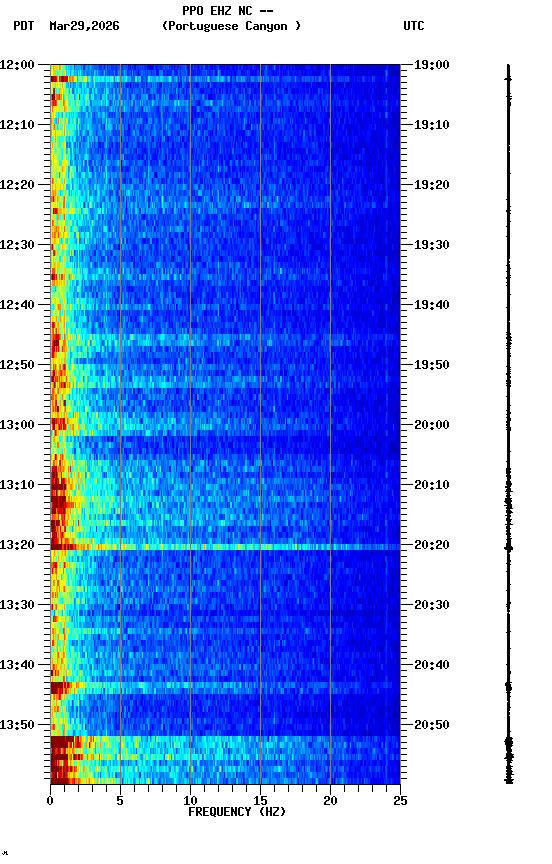Click the 13:50 PDT time label
This screenshot has height=864, width=552.
[17, 725]
